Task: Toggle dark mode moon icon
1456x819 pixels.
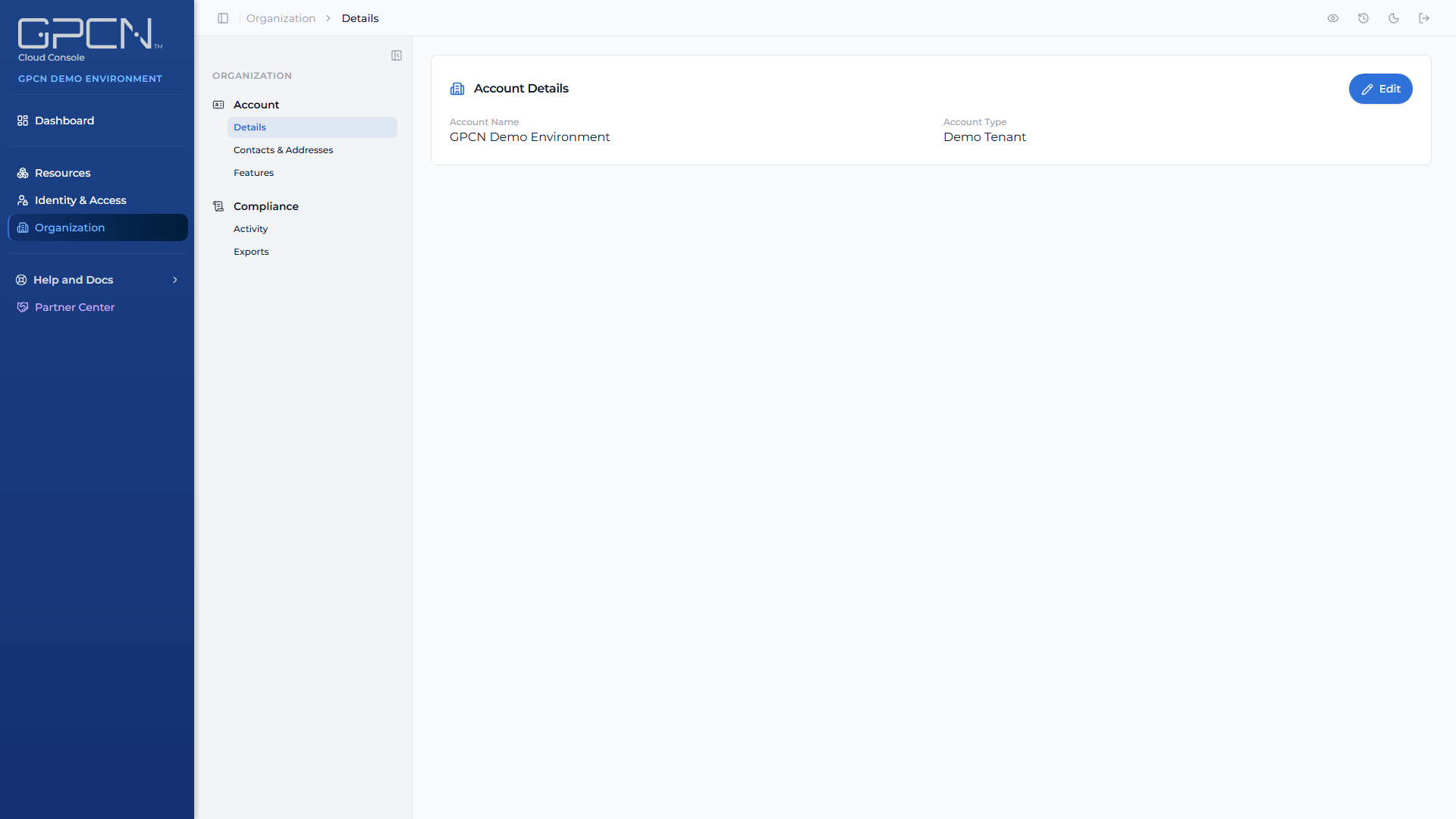Action: click(x=1394, y=18)
